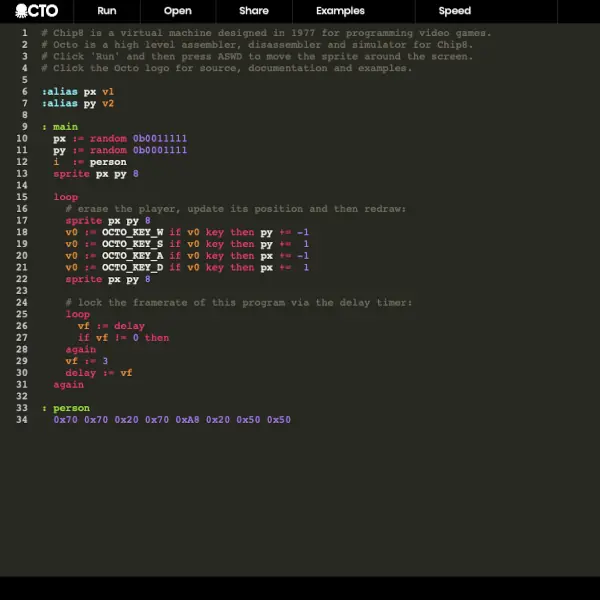Open the Examples menu
Screen dimensions: 600x600
[340, 11]
